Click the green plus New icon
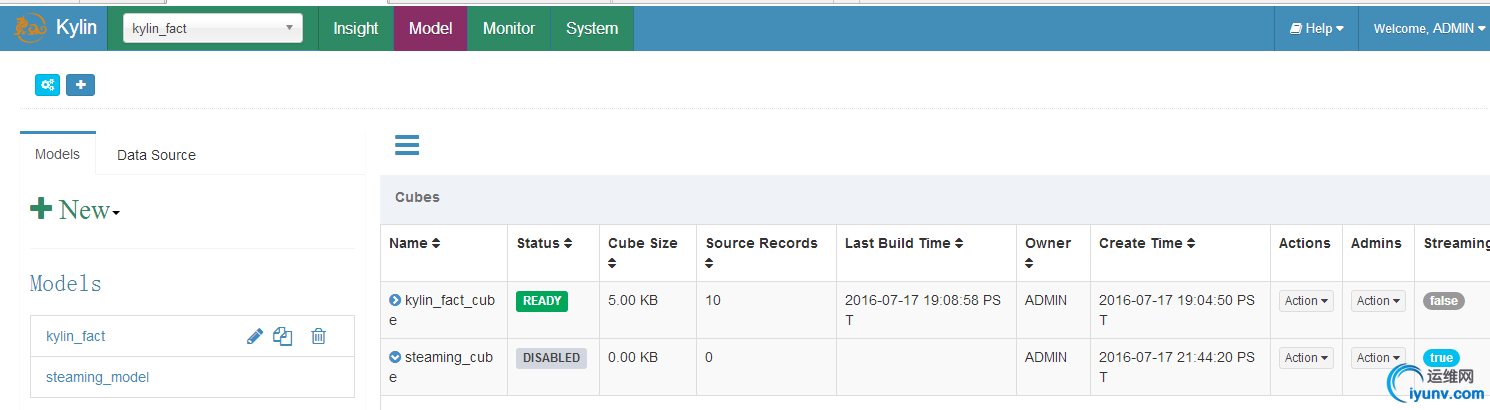1490x410 pixels. click(41, 208)
